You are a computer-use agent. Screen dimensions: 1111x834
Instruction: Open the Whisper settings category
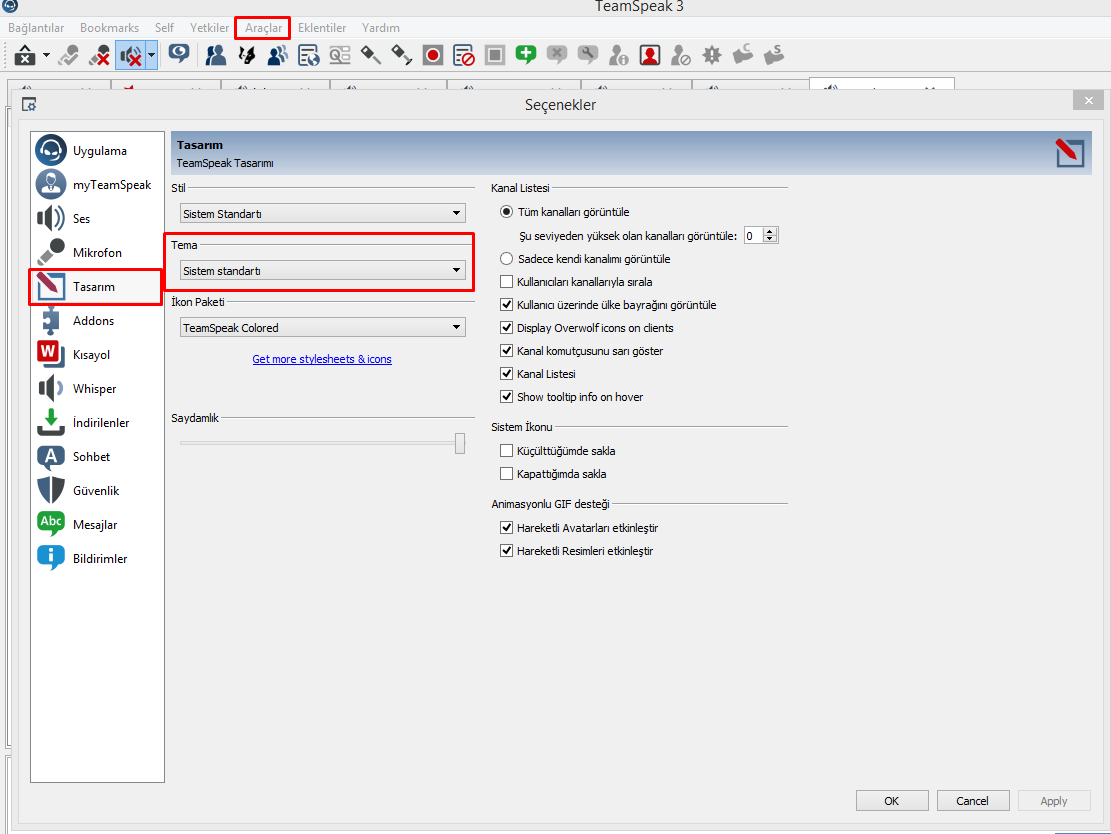(x=97, y=388)
